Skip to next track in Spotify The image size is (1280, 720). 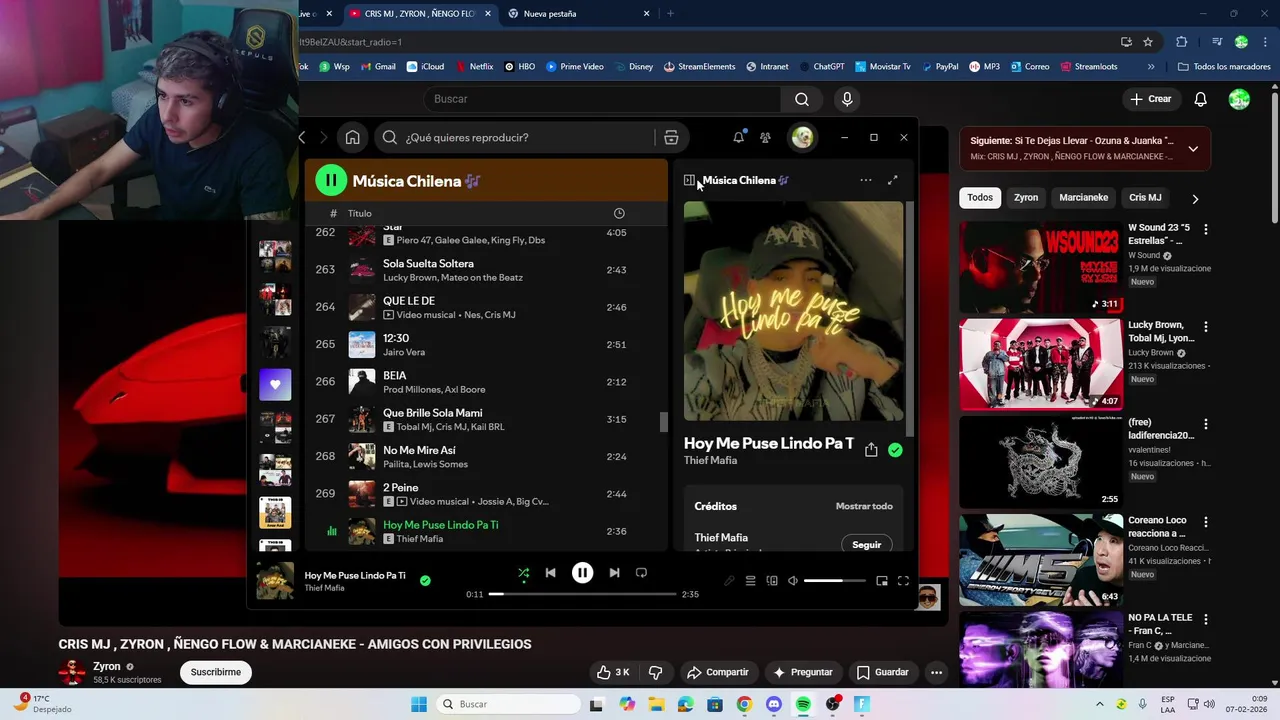pyautogui.click(x=614, y=573)
